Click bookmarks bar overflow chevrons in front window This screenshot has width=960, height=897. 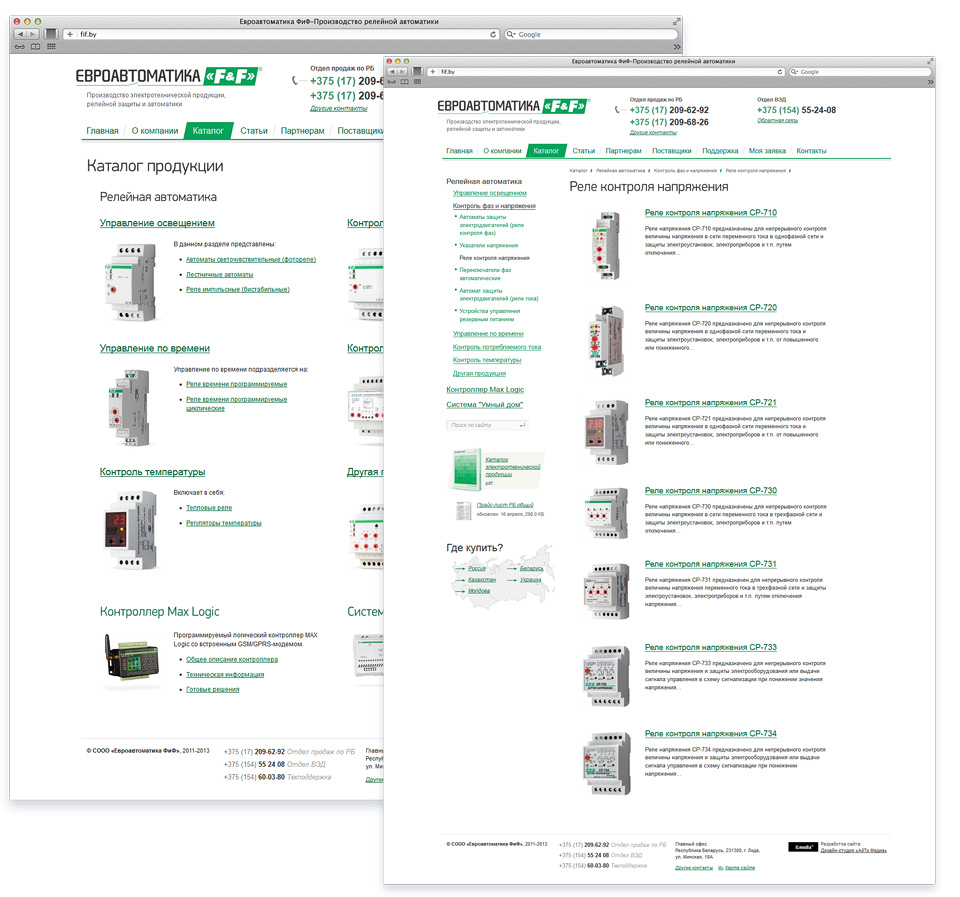click(x=930, y=82)
